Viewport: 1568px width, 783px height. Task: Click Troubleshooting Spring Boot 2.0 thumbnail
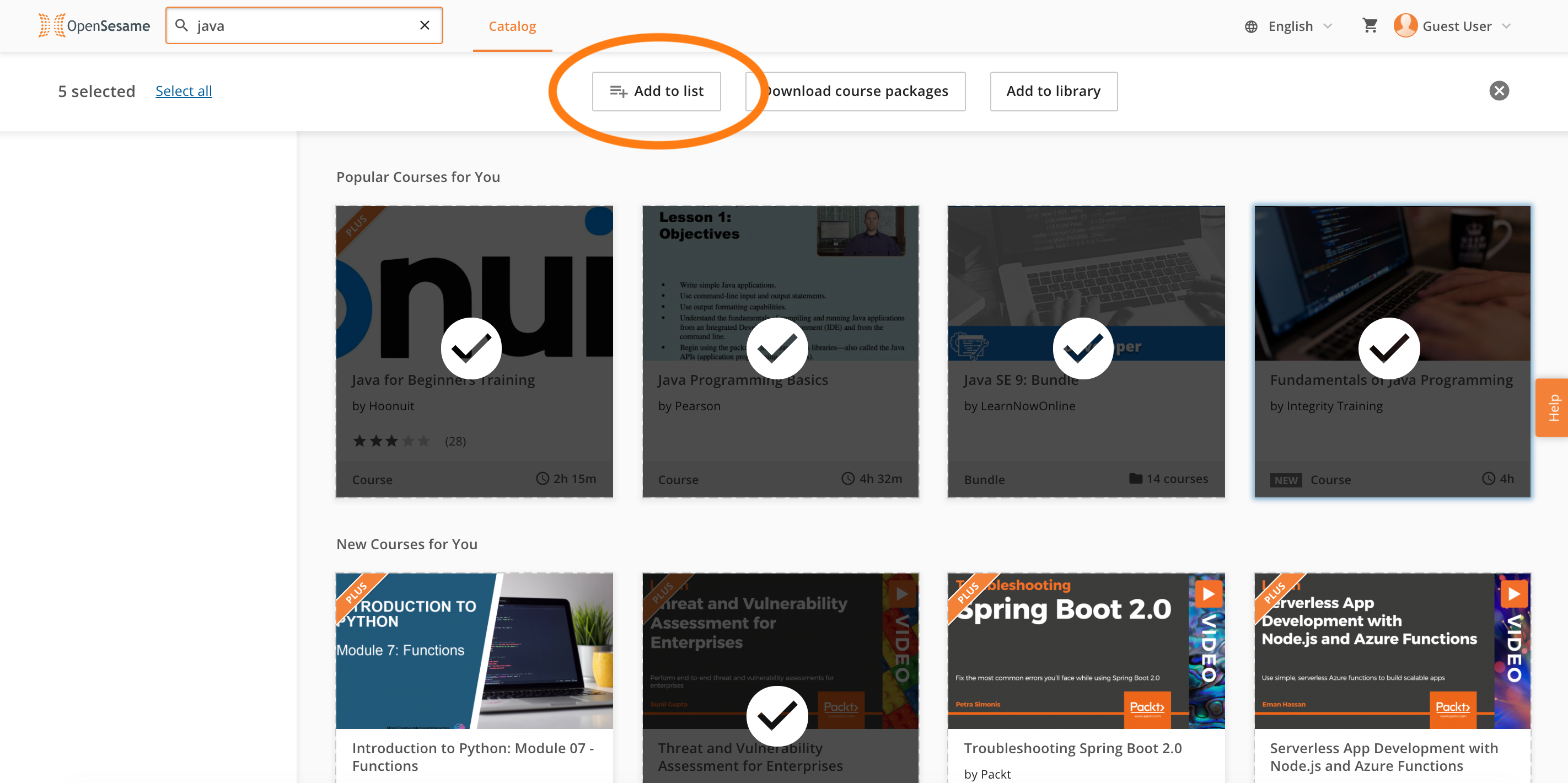1086,651
